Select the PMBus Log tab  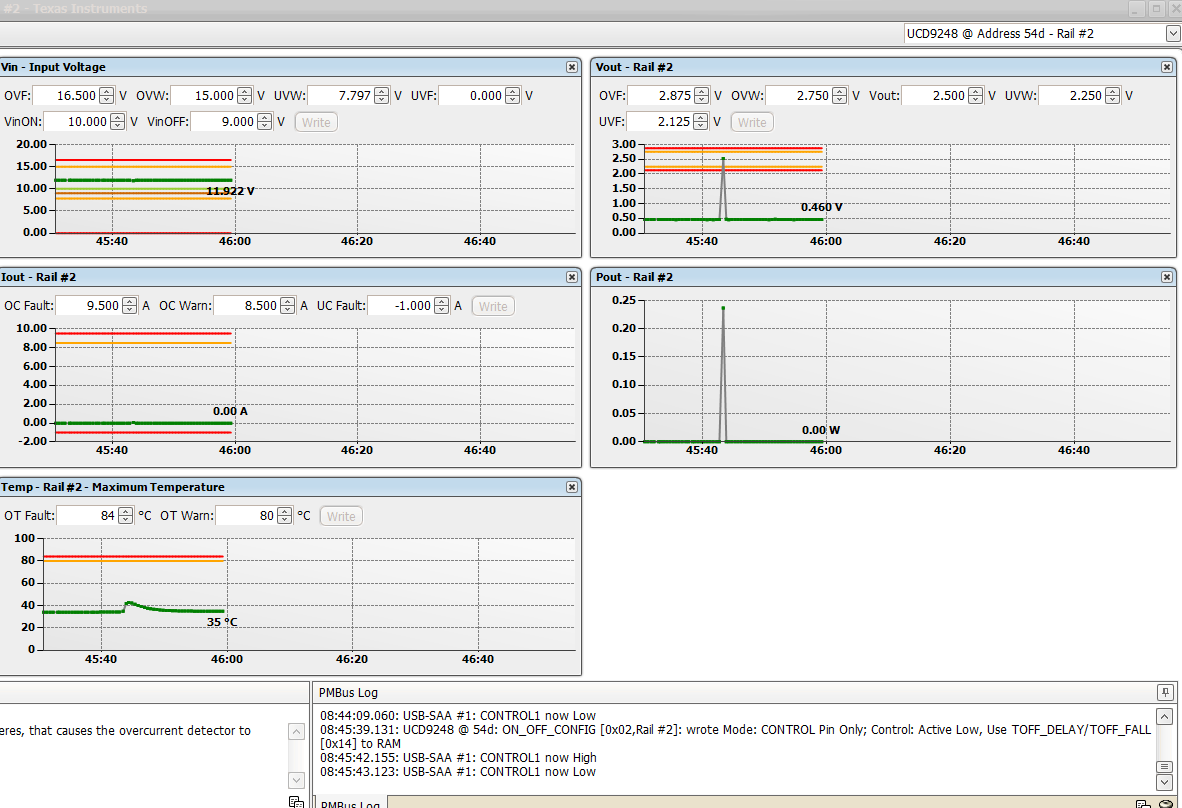pos(351,803)
